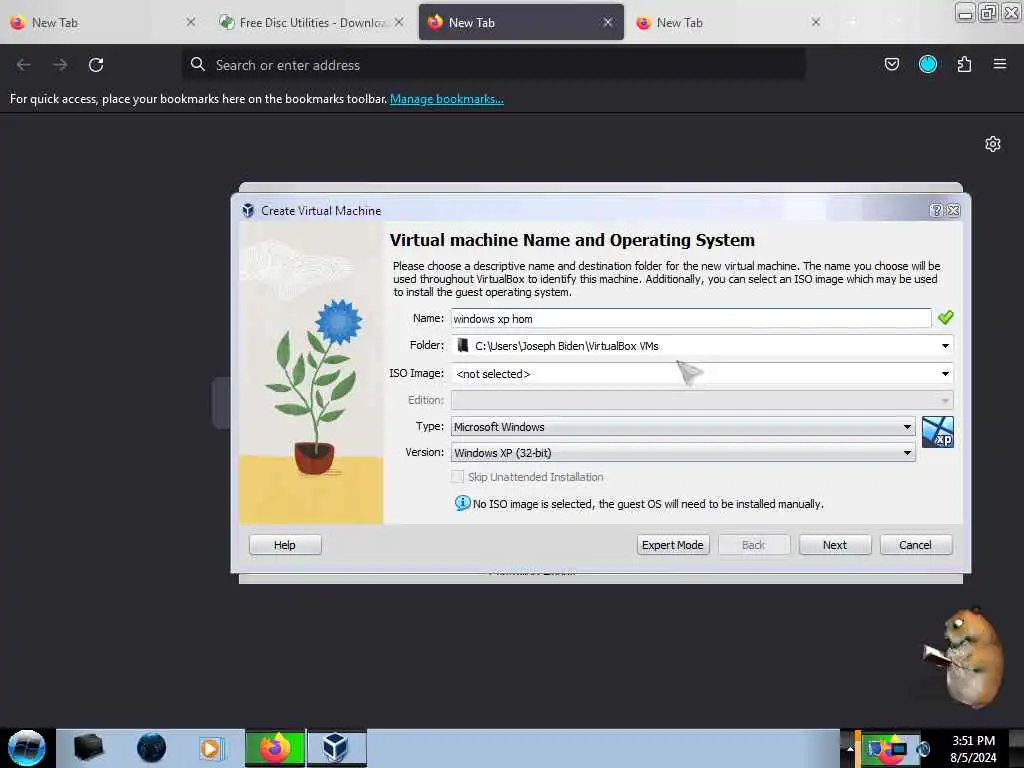This screenshot has width=1024, height=768.
Task: Select the active middle New Tab
Action: [520, 22]
